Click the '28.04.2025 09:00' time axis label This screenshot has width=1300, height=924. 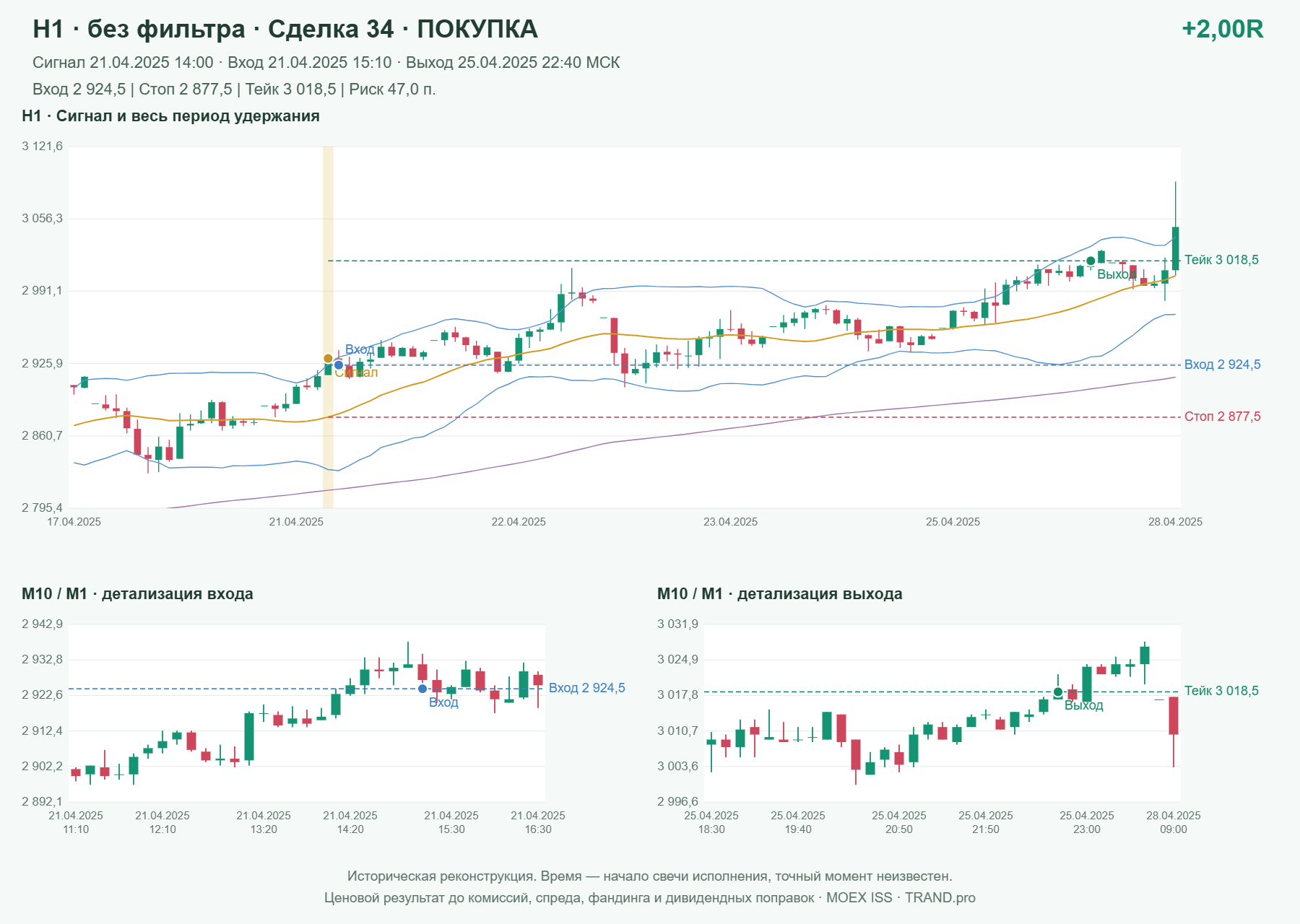[1174, 822]
